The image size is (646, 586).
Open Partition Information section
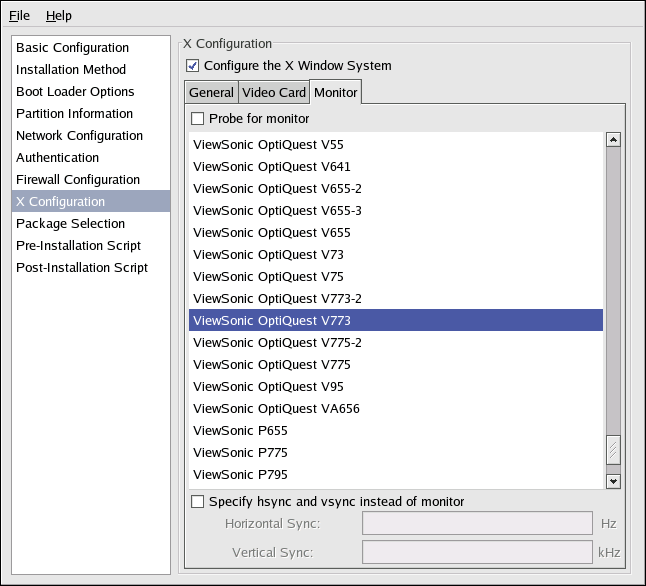pos(74,114)
